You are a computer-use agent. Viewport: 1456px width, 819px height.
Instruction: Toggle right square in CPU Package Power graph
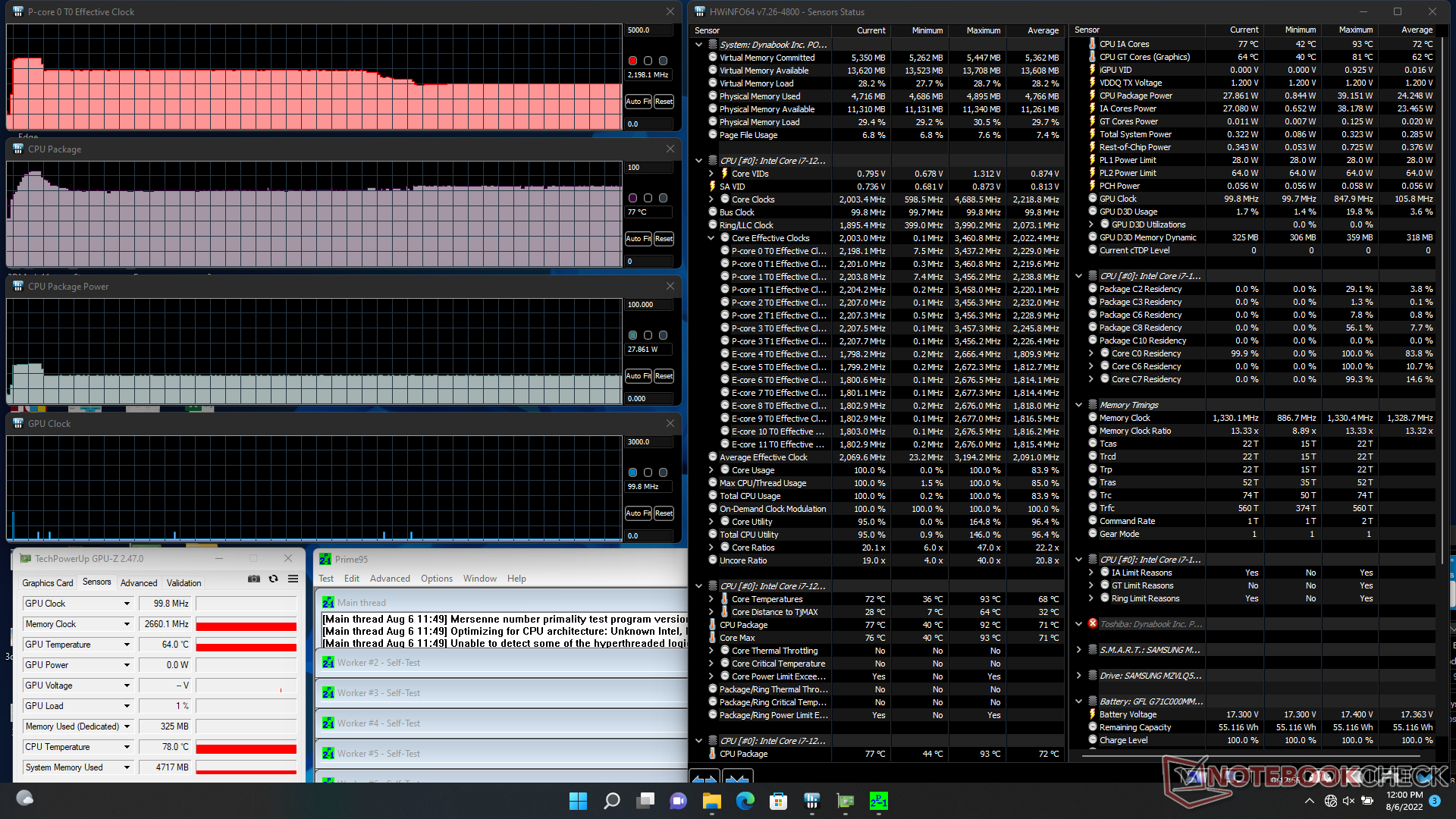click(663, 335)
